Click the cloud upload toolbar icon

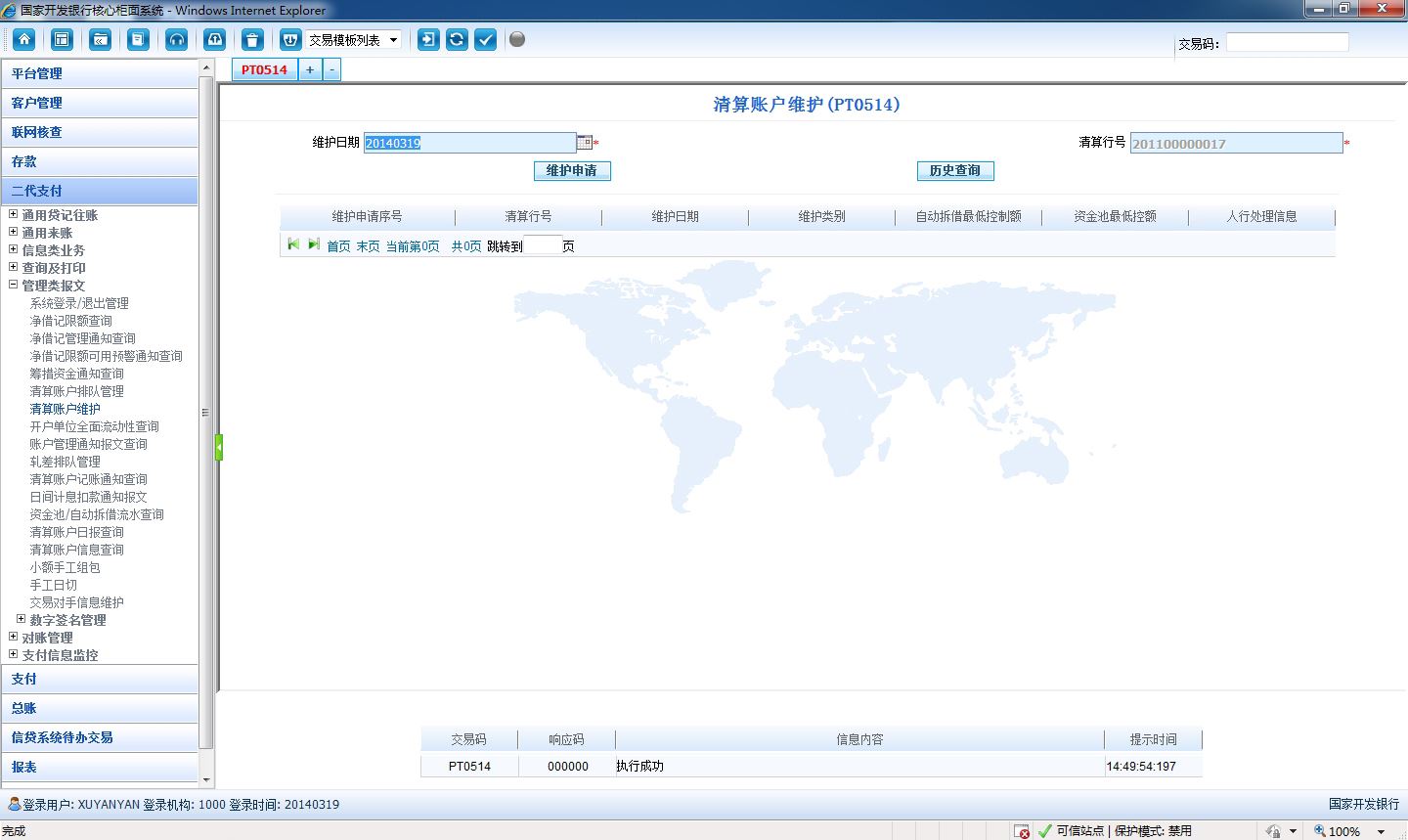coord(214,39)
